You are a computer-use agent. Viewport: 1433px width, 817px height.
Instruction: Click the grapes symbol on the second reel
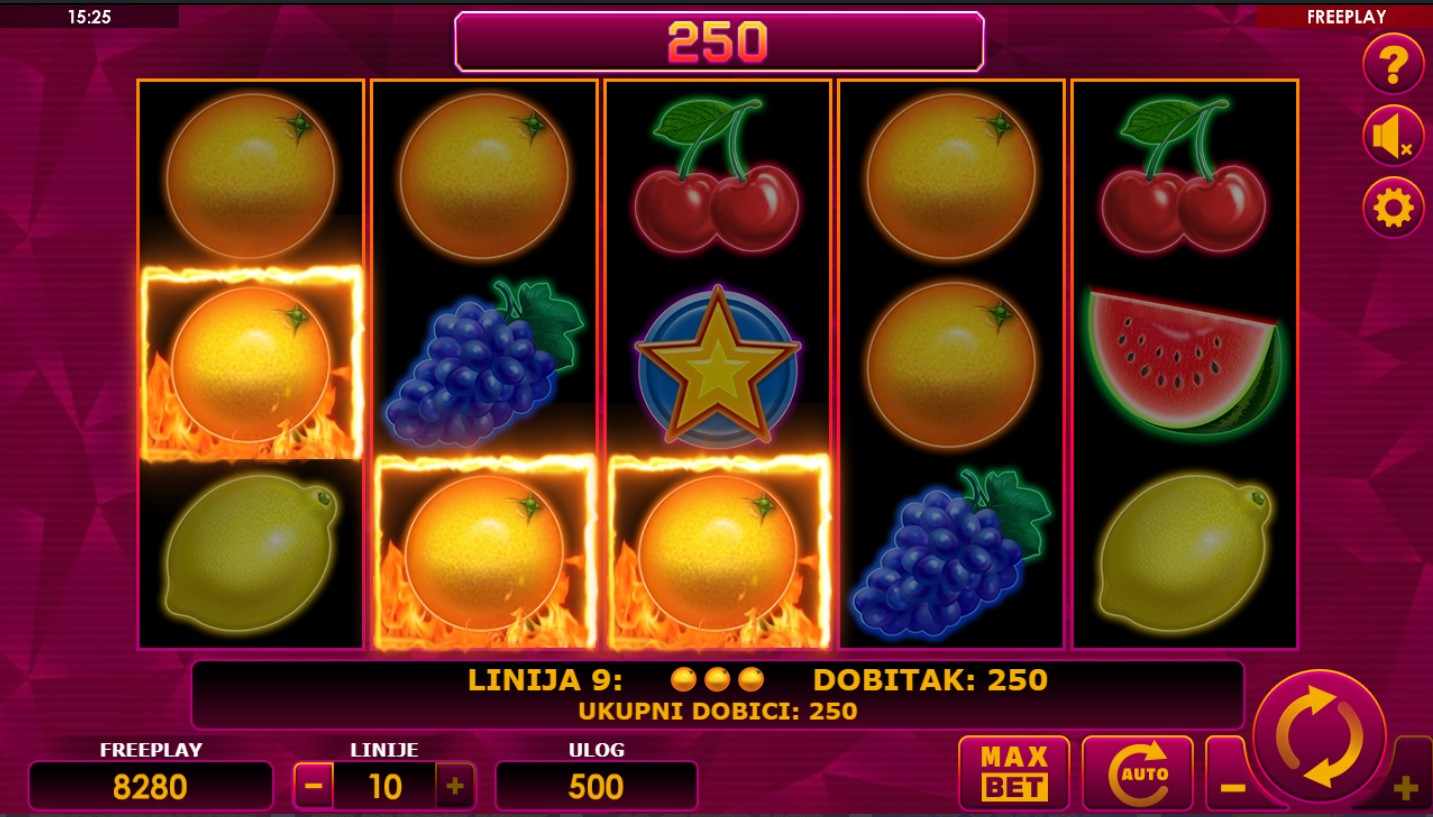tap(484, 363)
